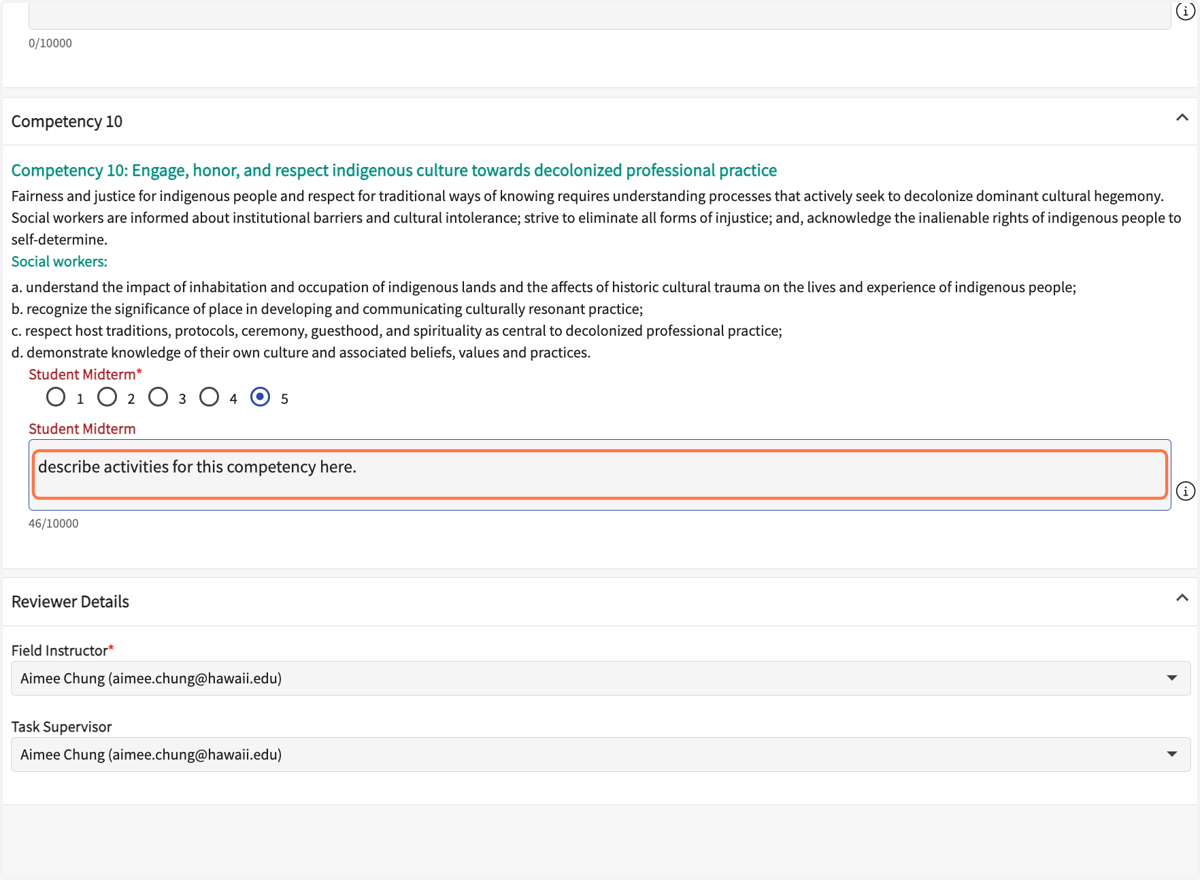Click the Competency 10 green heading text

[394, 170]
